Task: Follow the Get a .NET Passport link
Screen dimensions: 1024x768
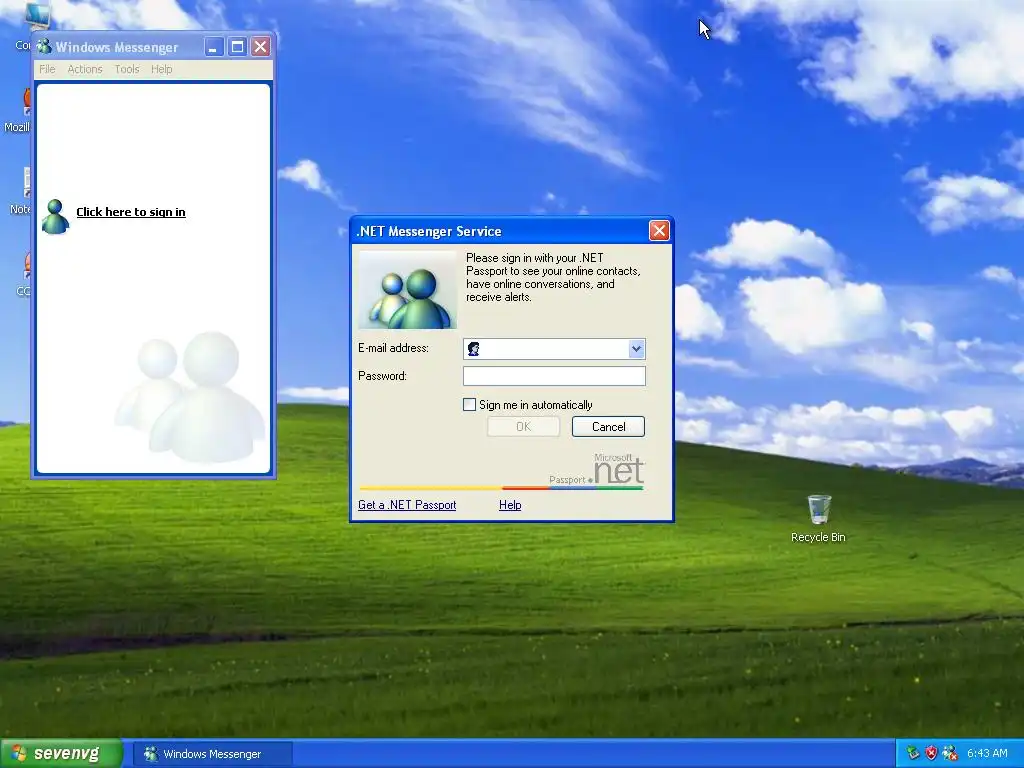Action: (x=407, y=505)
